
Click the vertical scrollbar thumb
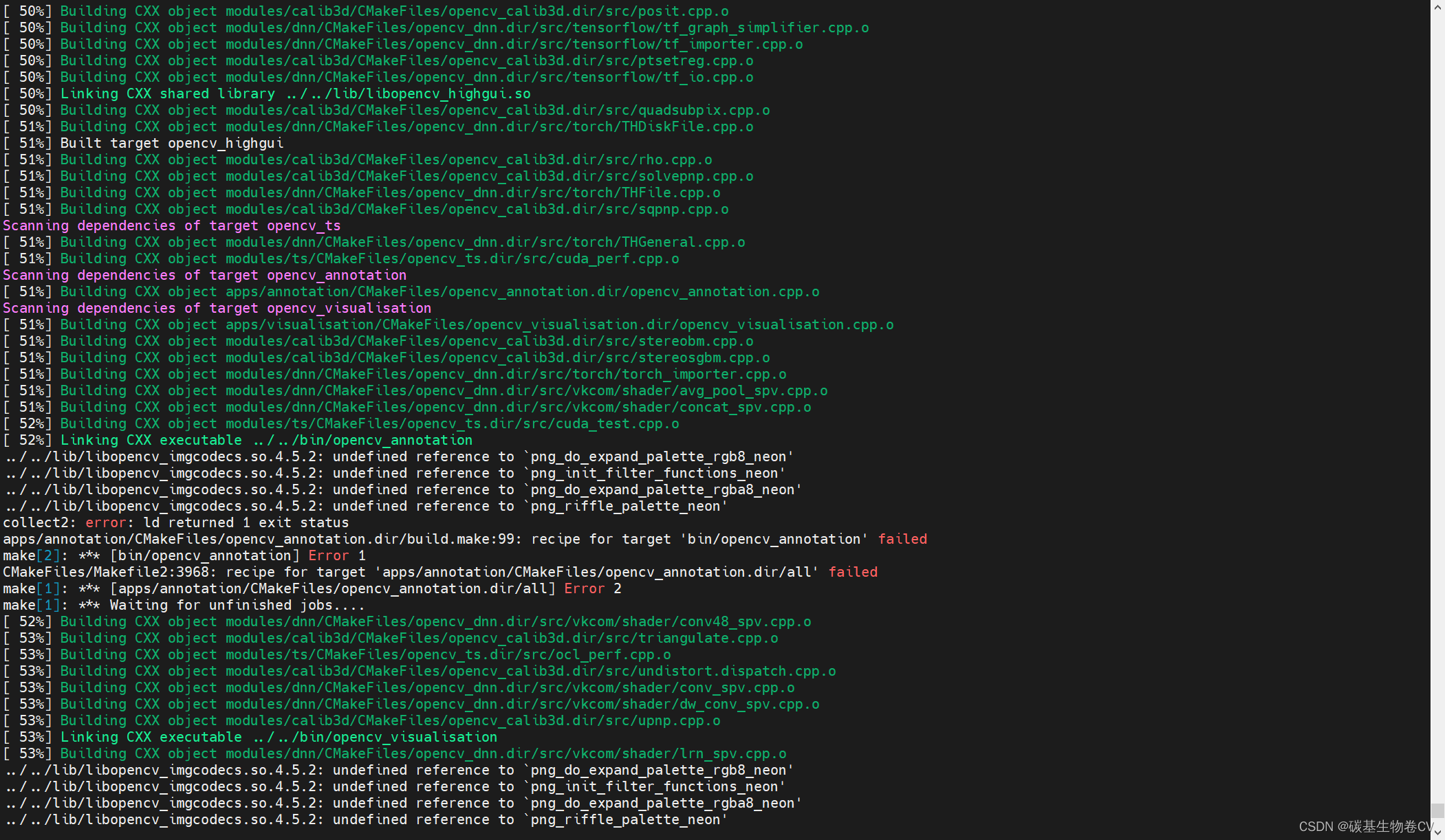point(1438,810)
